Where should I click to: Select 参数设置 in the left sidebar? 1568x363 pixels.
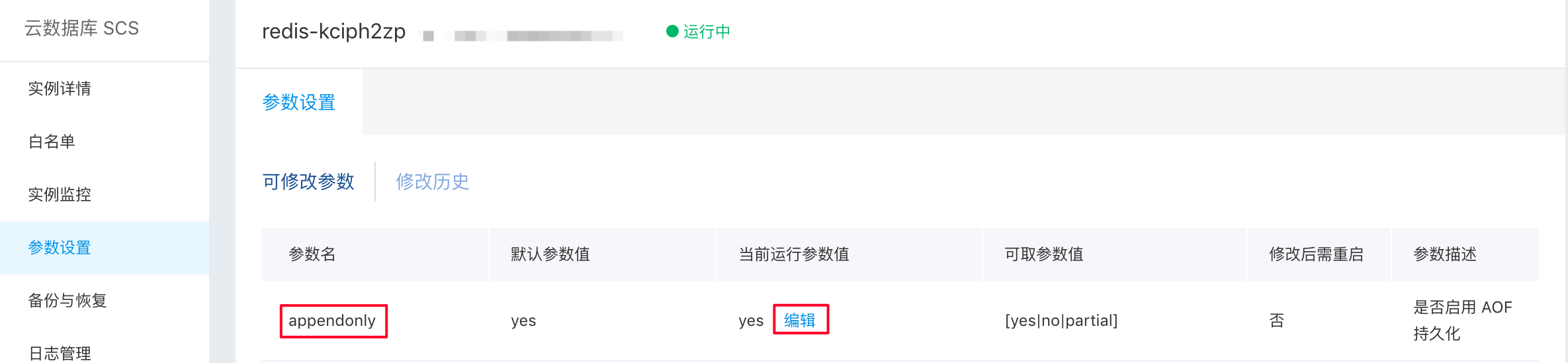(60, 248)
